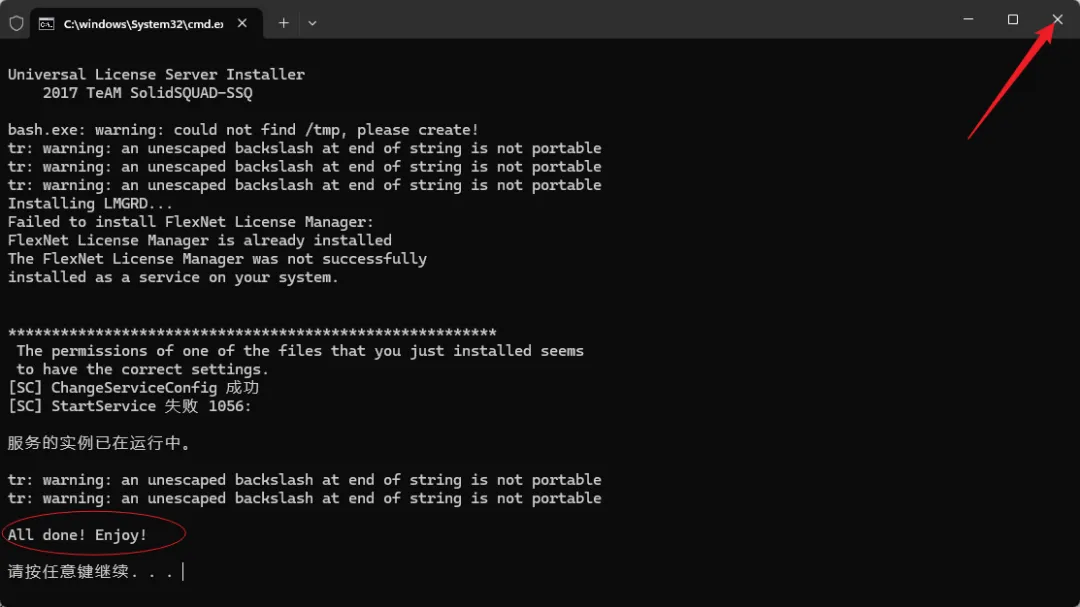Close the cmd.exe tab with its X
The height and width of the screenshot is (607, 1080).
242,23
